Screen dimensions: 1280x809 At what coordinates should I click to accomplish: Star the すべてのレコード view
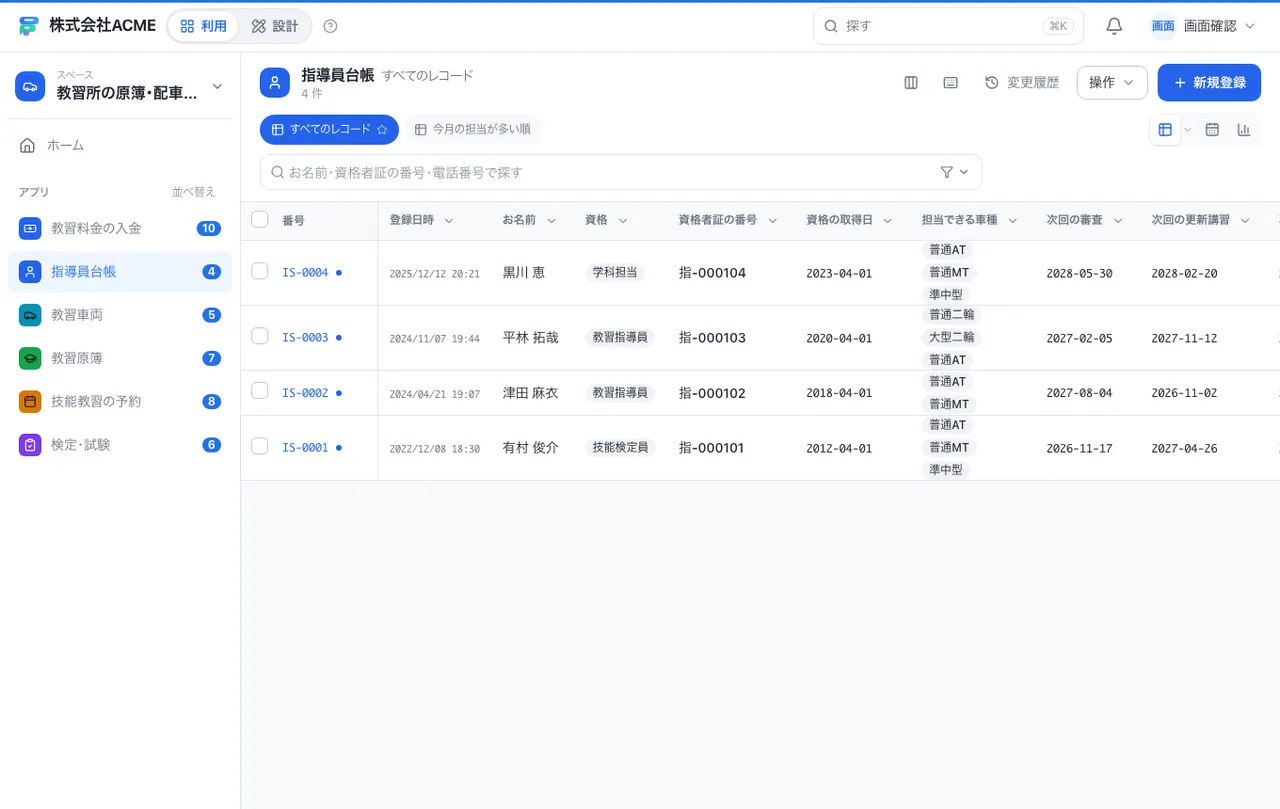tap(382, 130)
